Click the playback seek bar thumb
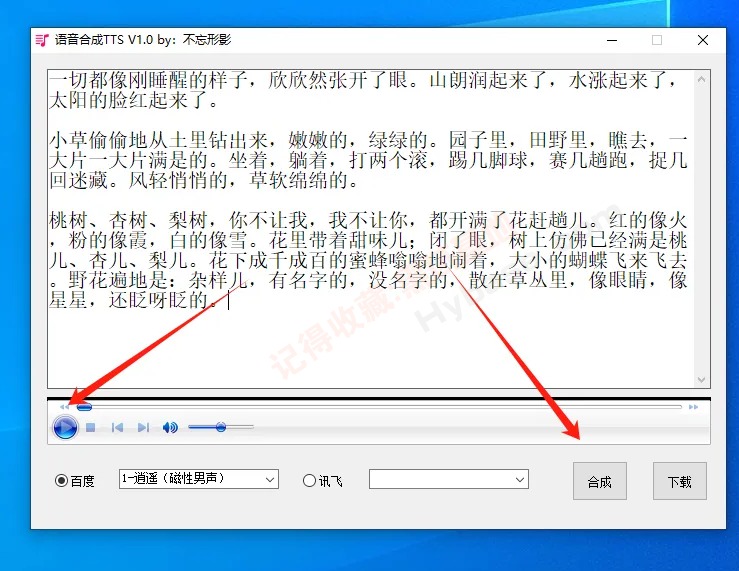 84,407
